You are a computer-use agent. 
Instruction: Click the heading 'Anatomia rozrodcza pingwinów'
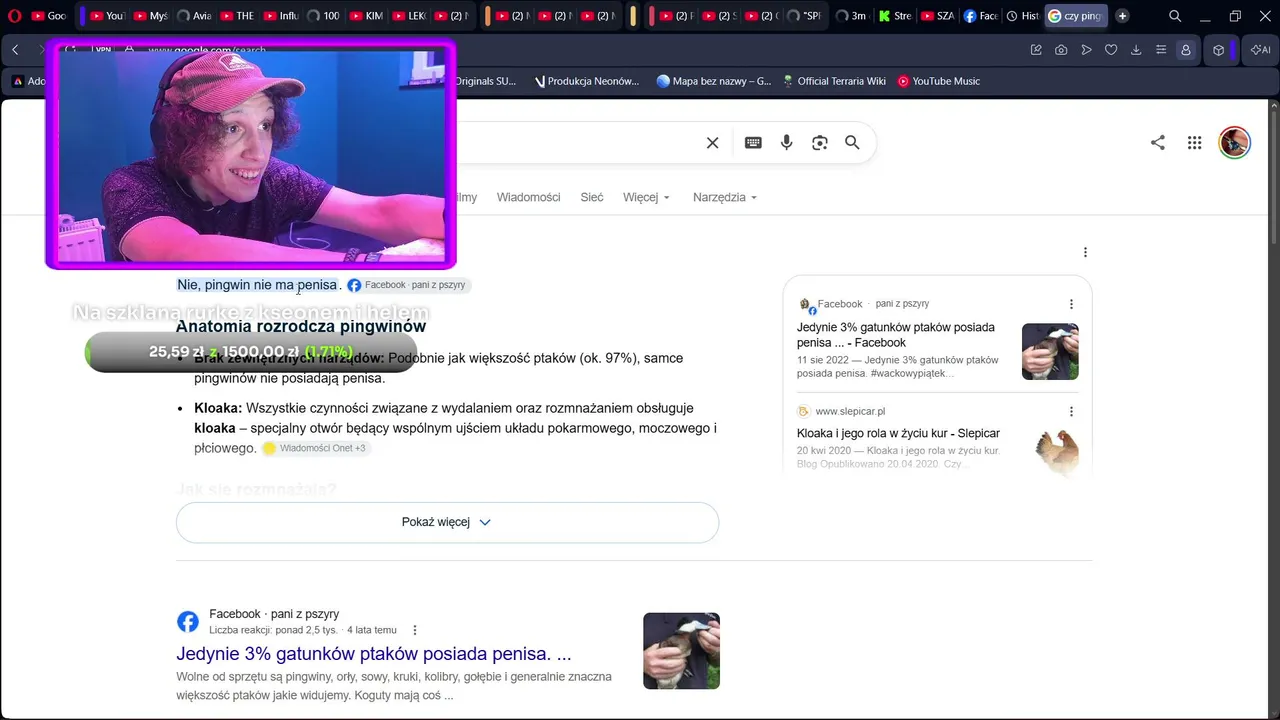[301, 326]
